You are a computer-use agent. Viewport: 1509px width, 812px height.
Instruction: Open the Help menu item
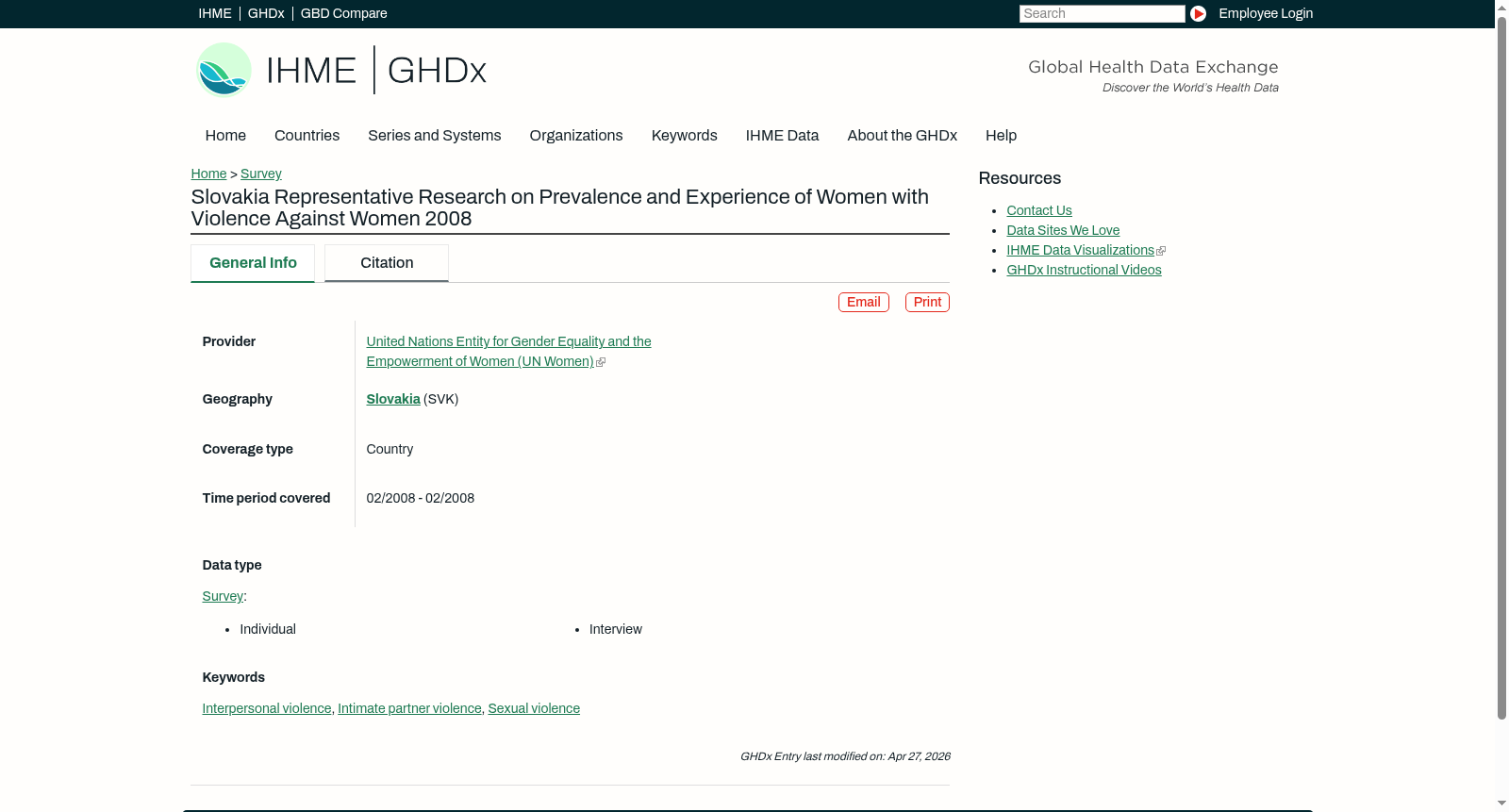[x=1001, y=136]
